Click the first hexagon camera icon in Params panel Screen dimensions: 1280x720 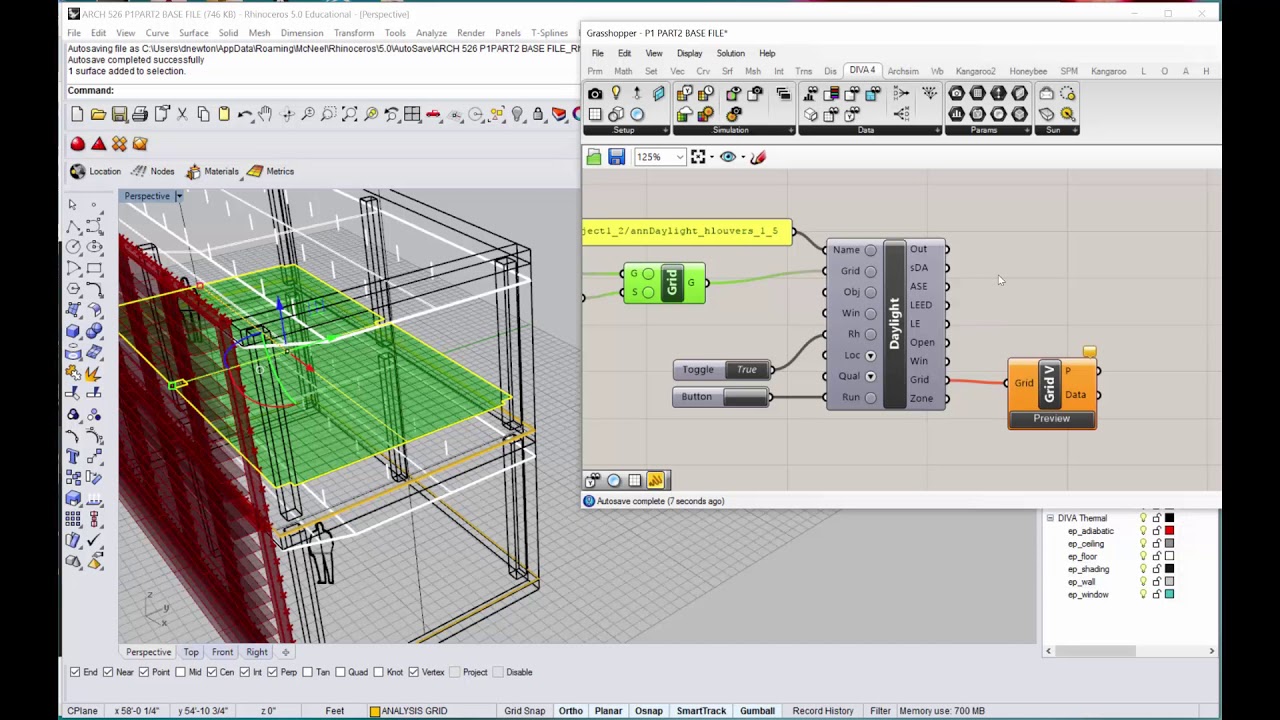[x=956, y=94]
